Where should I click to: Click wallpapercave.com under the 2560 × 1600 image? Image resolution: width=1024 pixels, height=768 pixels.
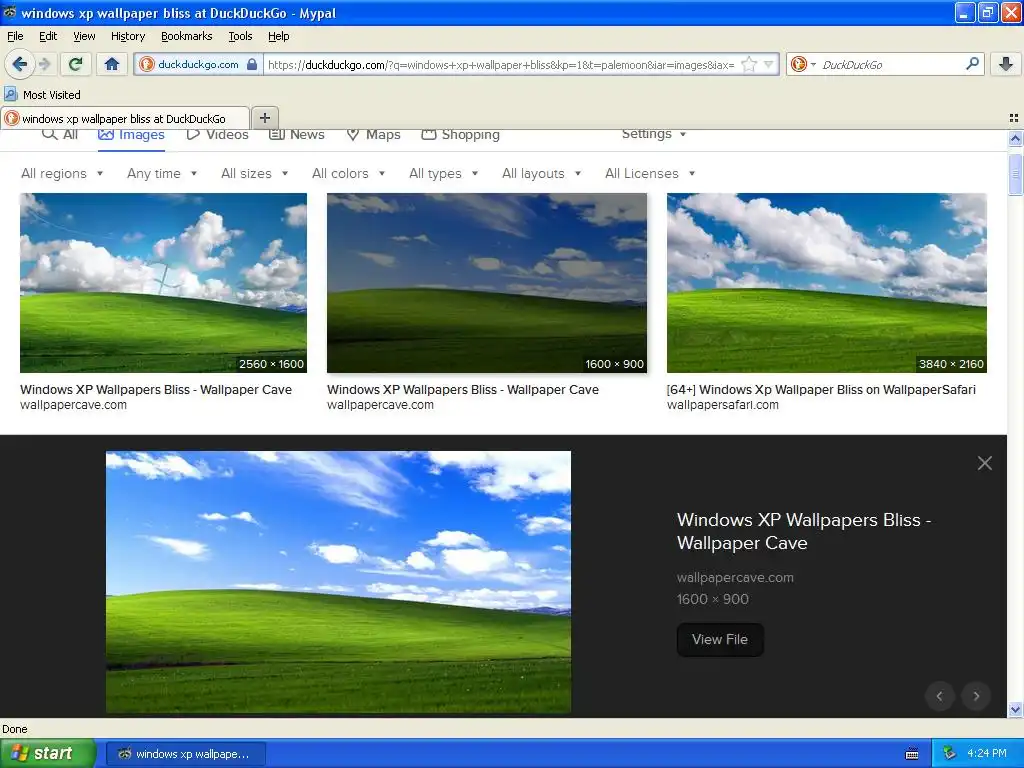[73, 405]
